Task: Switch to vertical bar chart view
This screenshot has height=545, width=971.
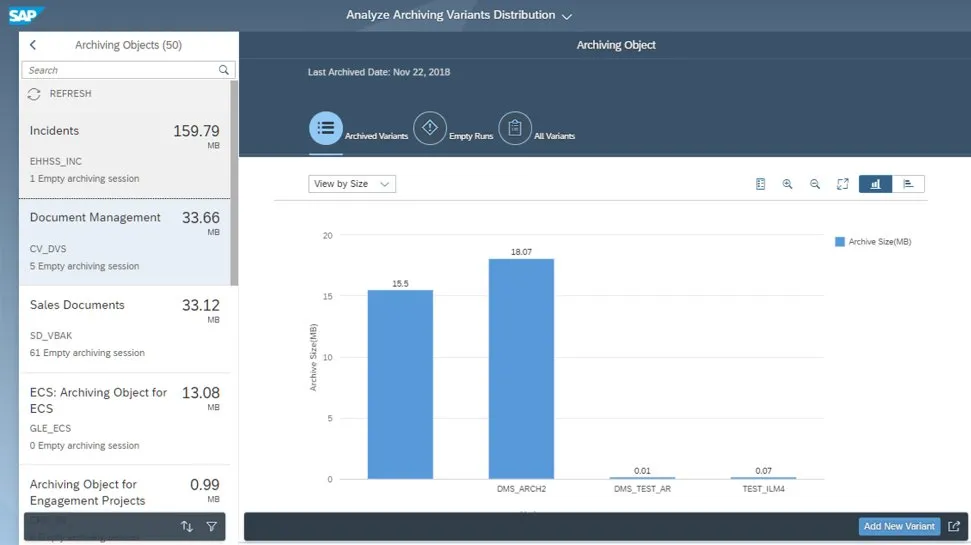Action: tap(875, 184)
